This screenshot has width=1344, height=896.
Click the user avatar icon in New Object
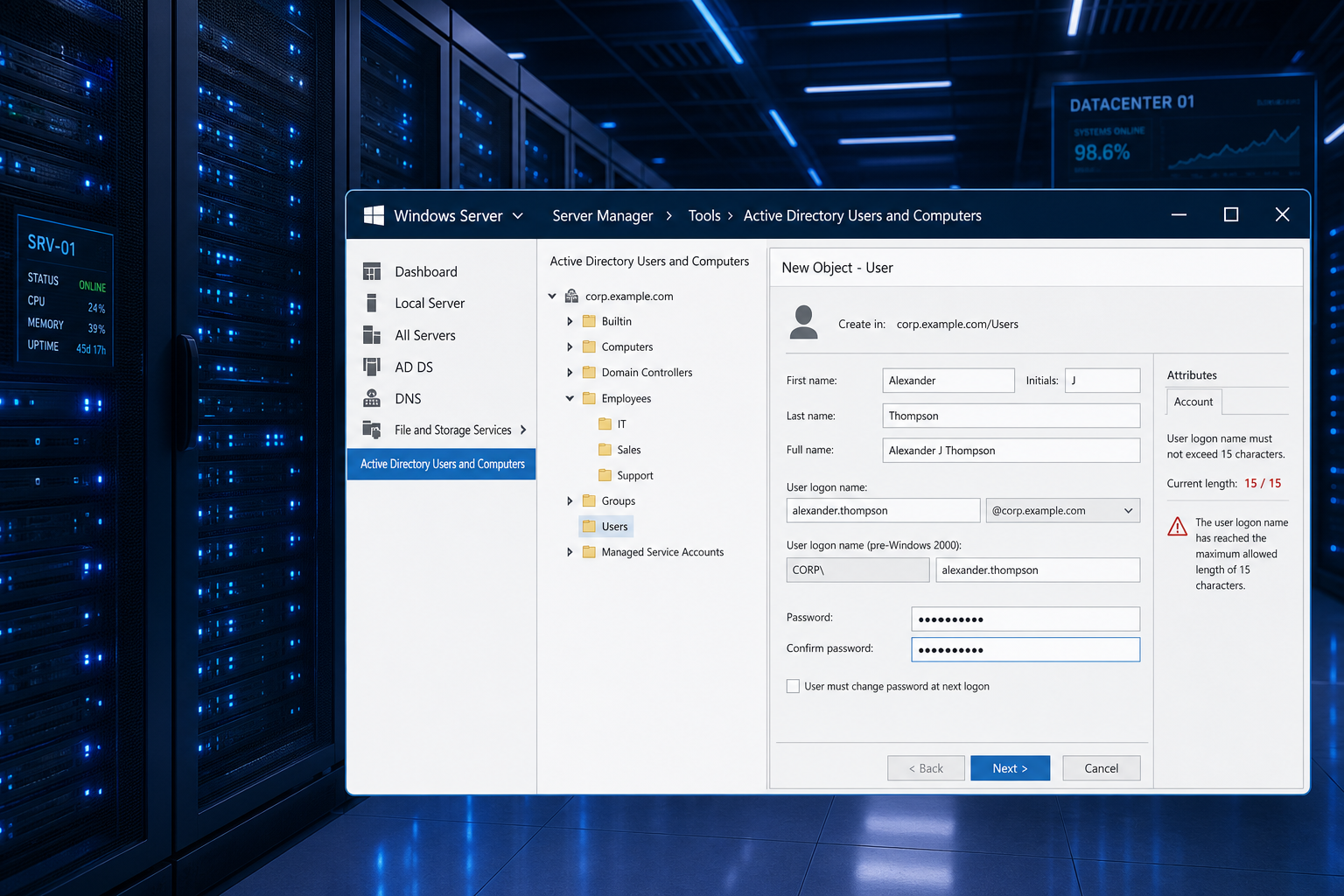pos(803,322)
